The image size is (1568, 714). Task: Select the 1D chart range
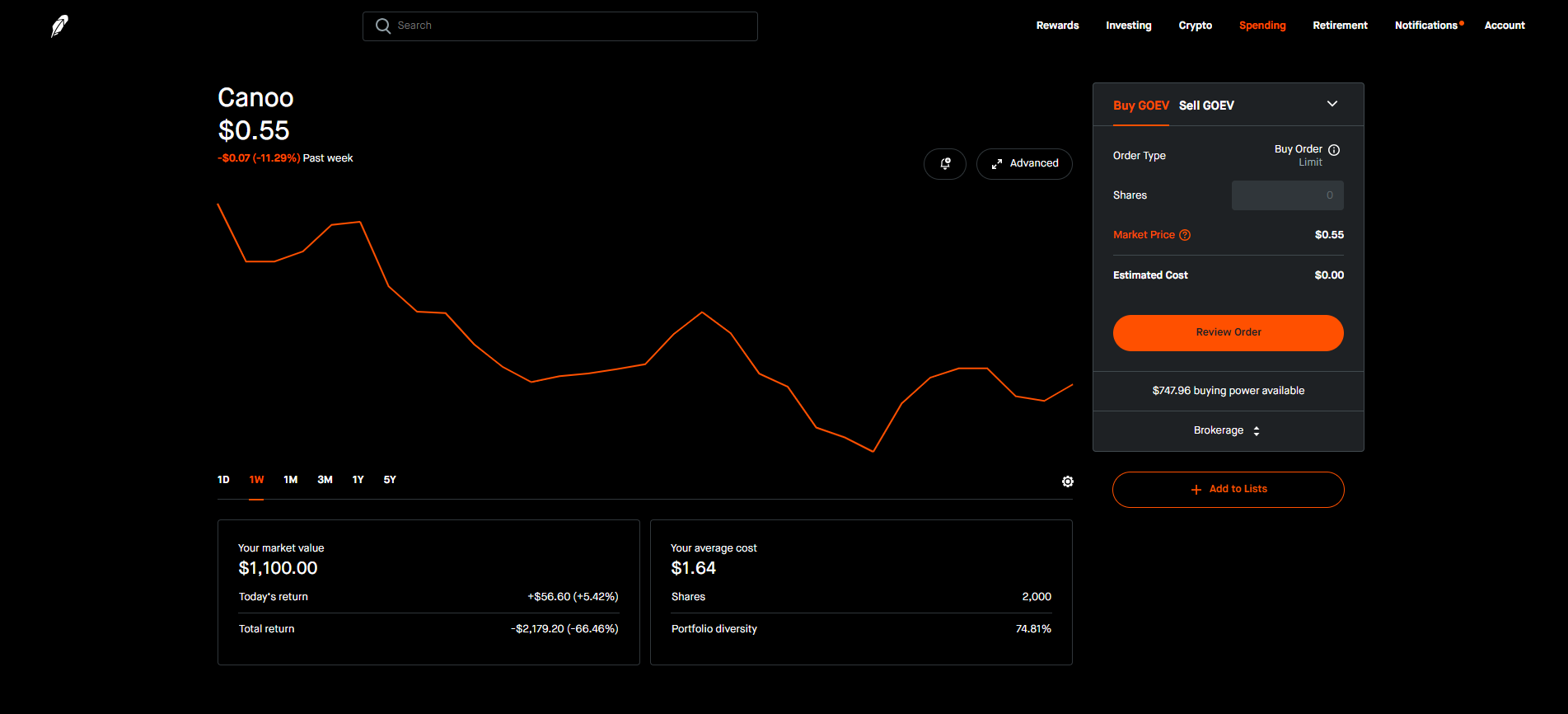point(223,480)
